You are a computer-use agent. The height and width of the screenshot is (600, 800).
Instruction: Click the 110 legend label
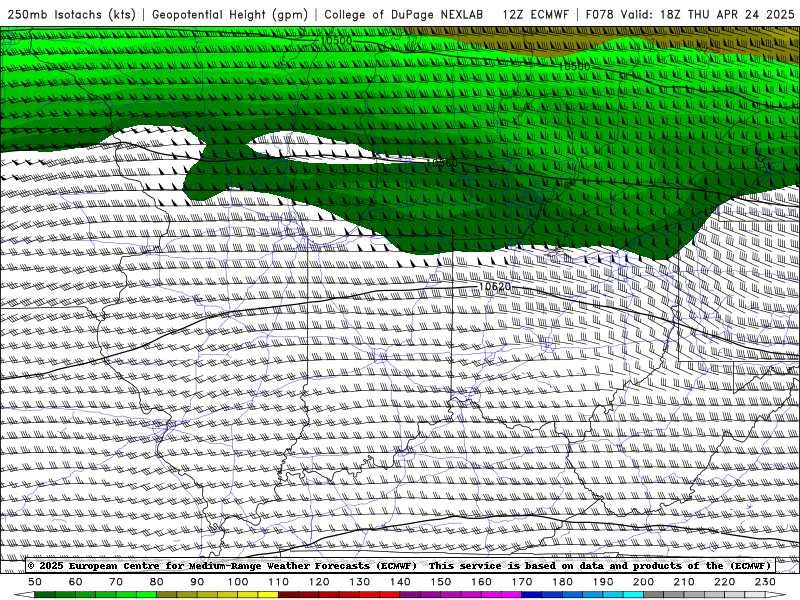pyautogui.click(x=279, y=582)
